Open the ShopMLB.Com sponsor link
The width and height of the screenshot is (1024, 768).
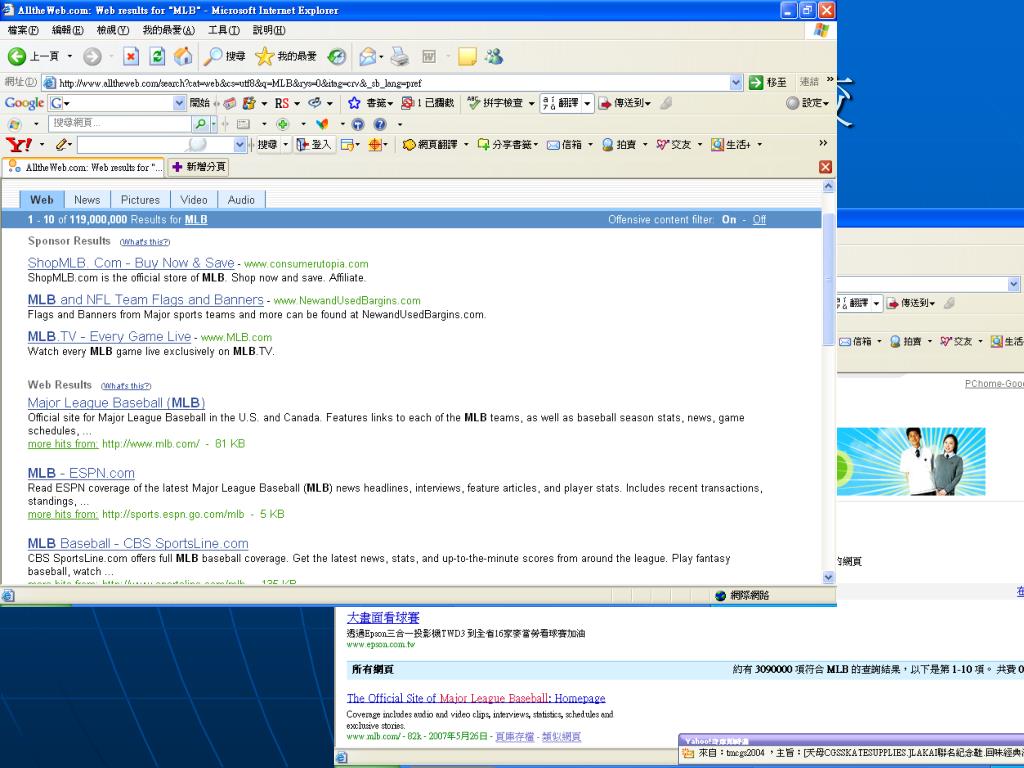tap(131, 263)
